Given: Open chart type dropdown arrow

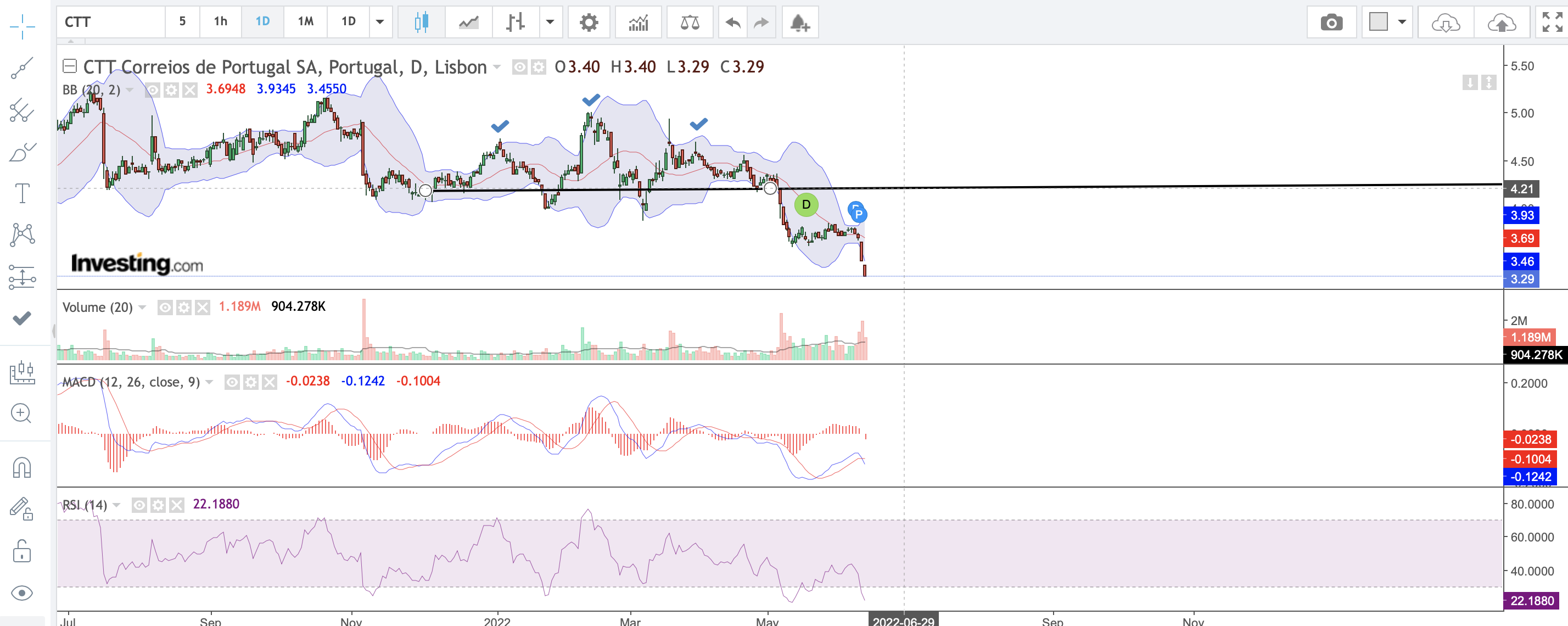Looking at the screenshot, I should 550,22.
